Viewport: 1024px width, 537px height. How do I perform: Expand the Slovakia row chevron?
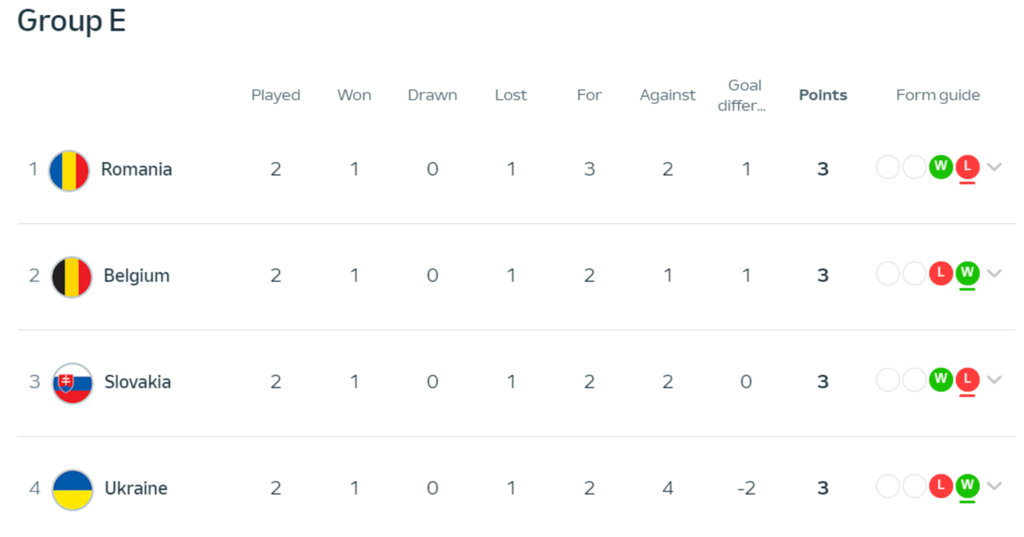click(x=994, y=380)
